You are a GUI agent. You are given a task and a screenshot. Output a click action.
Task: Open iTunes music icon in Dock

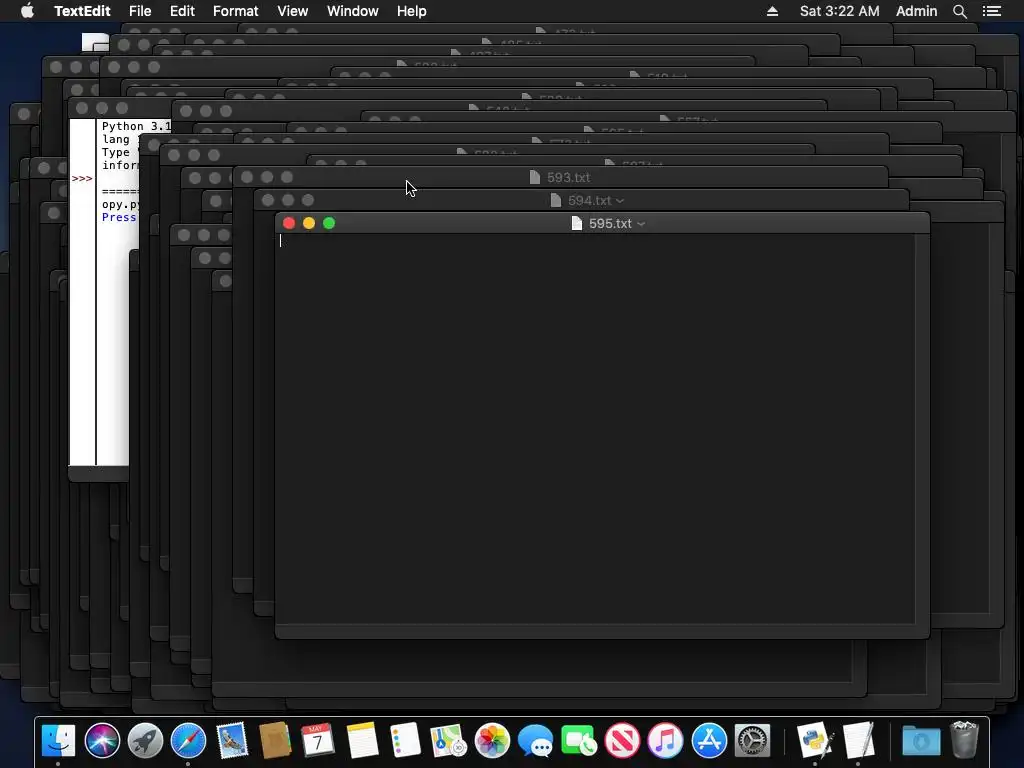pos(665,741)
